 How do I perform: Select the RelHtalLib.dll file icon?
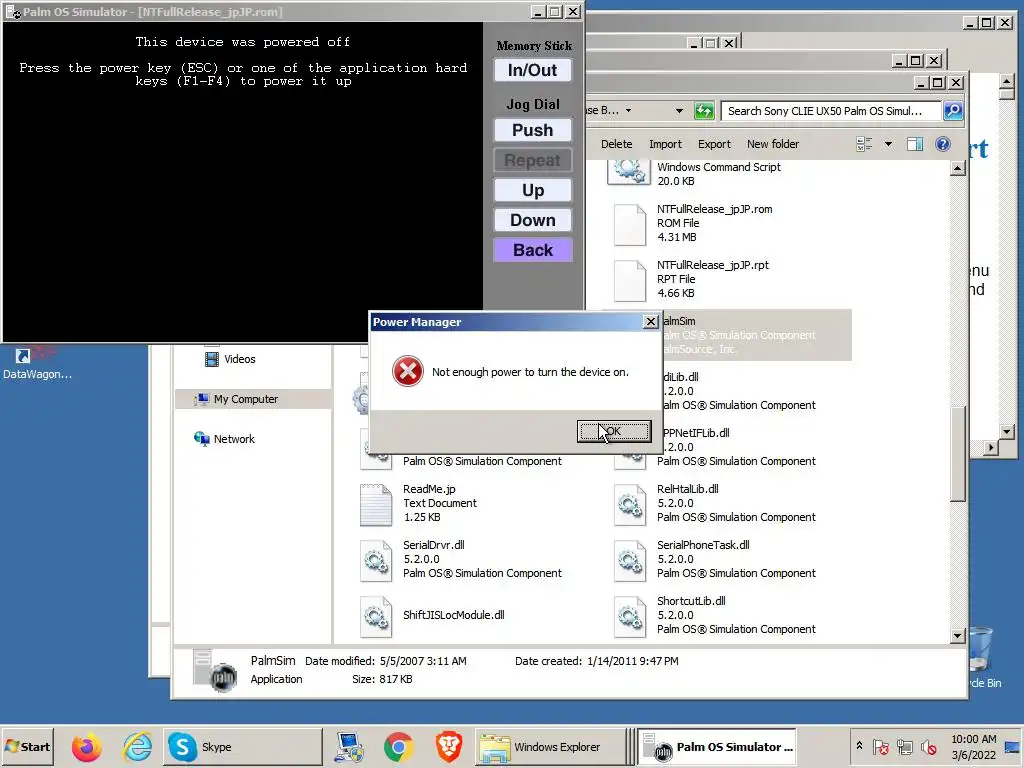630,505
